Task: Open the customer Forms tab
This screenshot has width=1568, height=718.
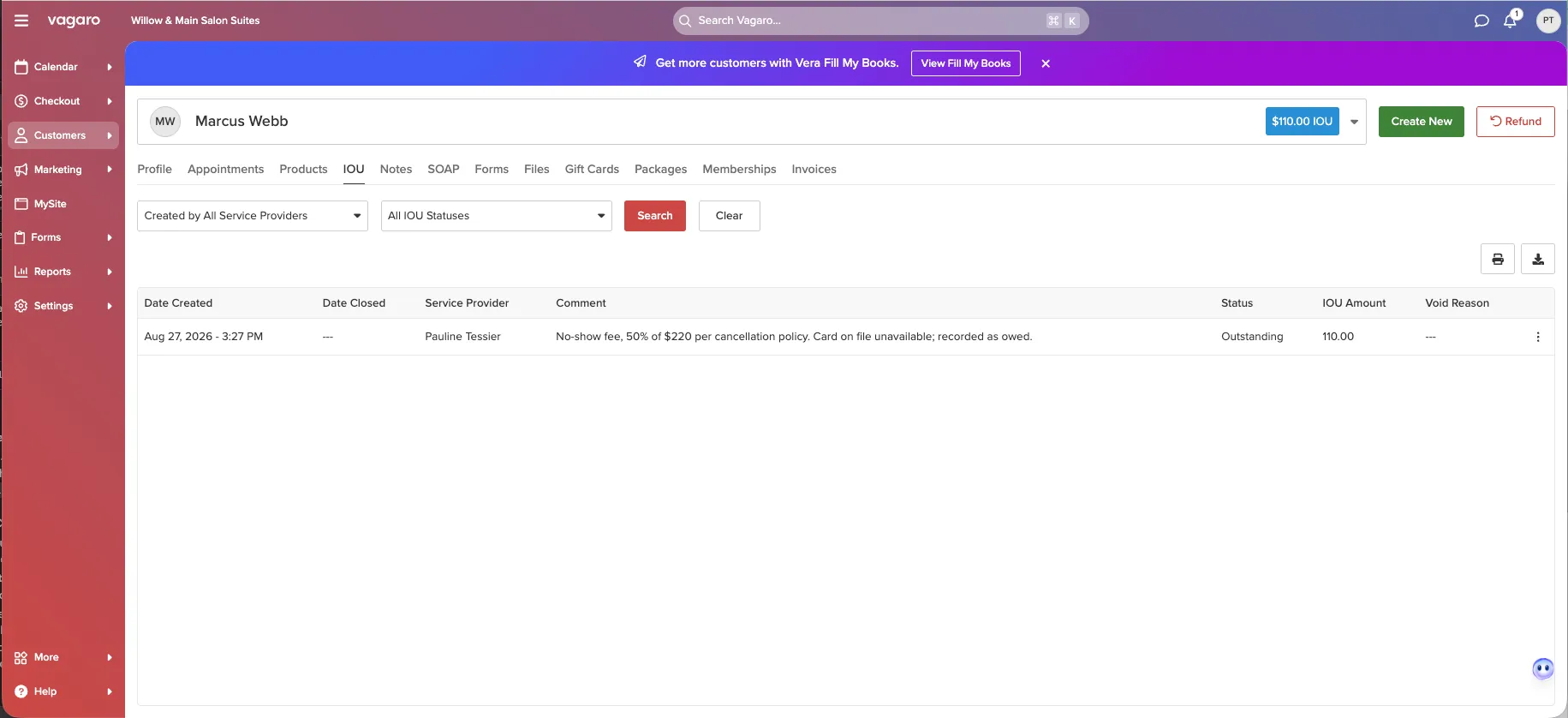Action: [492, 170]
